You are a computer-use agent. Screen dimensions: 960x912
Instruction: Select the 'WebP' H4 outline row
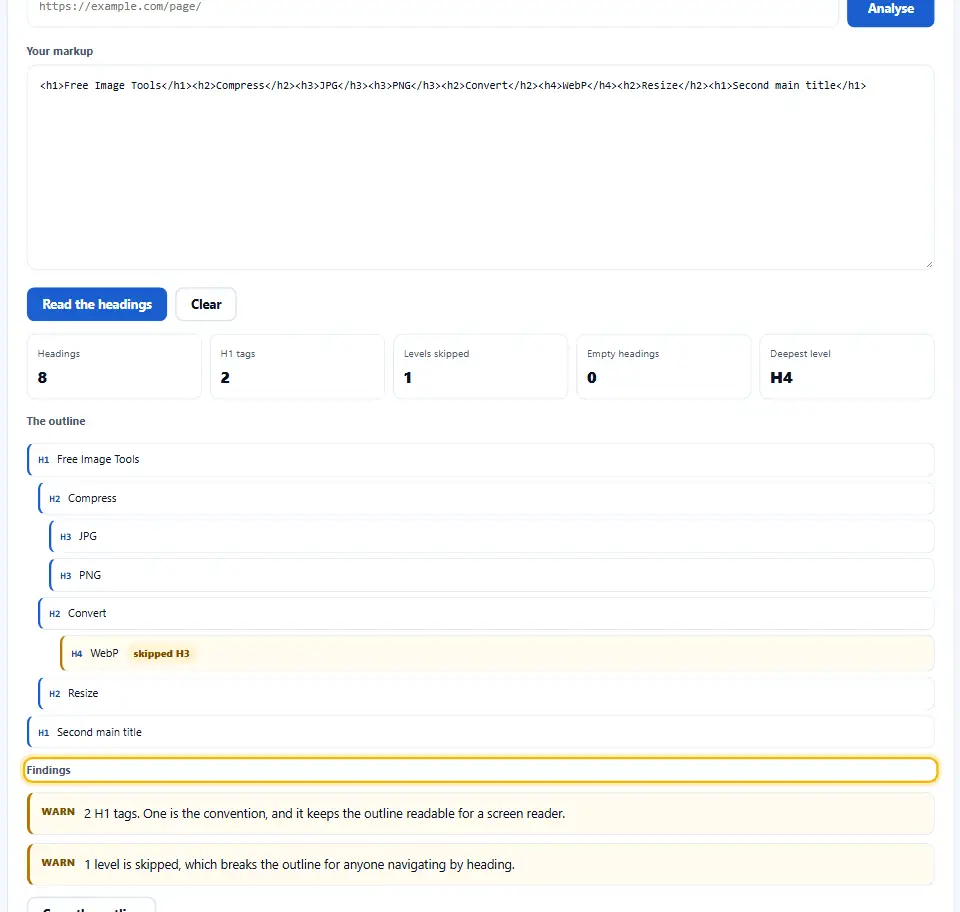[497, 654]
